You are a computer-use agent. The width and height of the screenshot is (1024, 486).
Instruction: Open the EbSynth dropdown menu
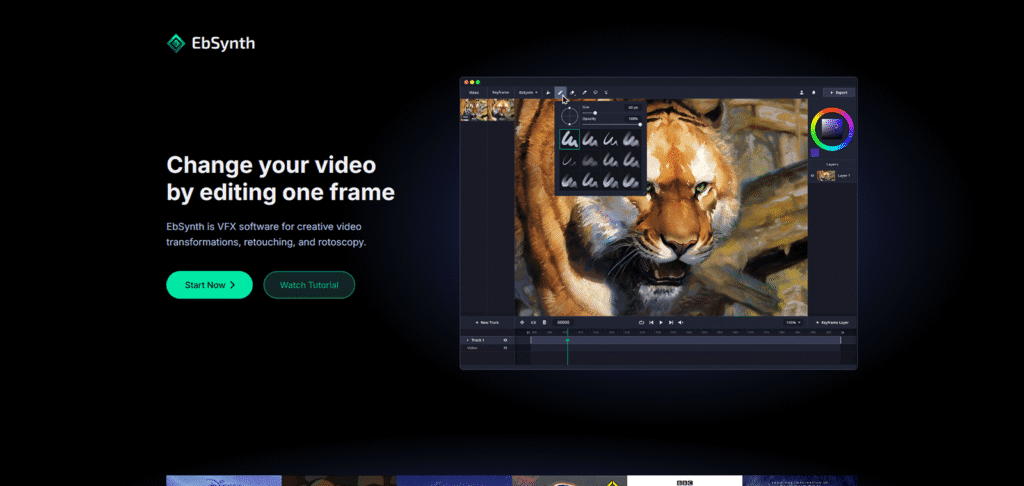[x=528, y=93]
